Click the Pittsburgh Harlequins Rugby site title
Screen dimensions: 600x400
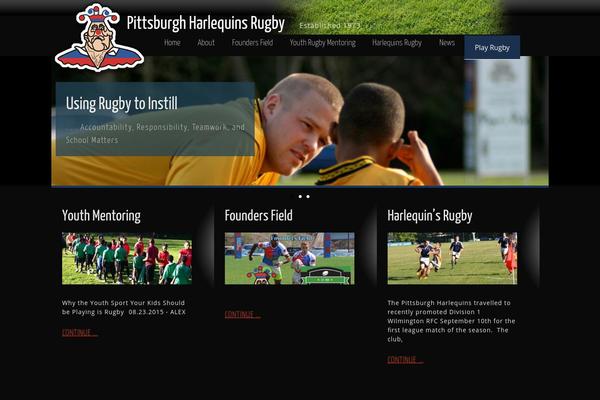(206, 23)
